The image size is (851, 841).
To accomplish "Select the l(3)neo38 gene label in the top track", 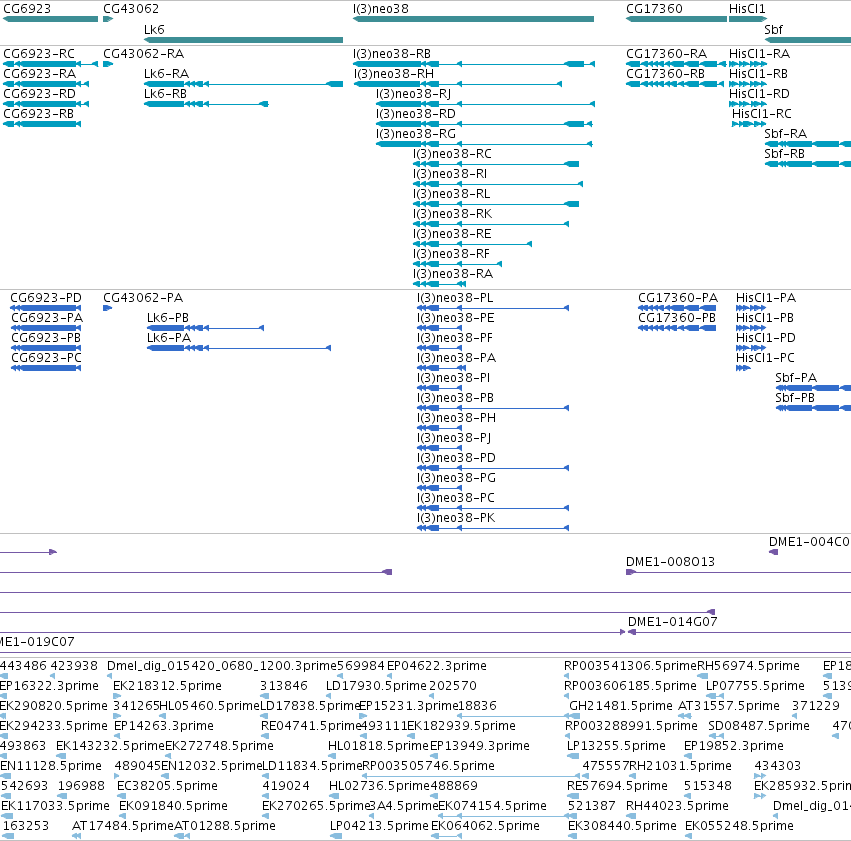I will pos(380,9).
